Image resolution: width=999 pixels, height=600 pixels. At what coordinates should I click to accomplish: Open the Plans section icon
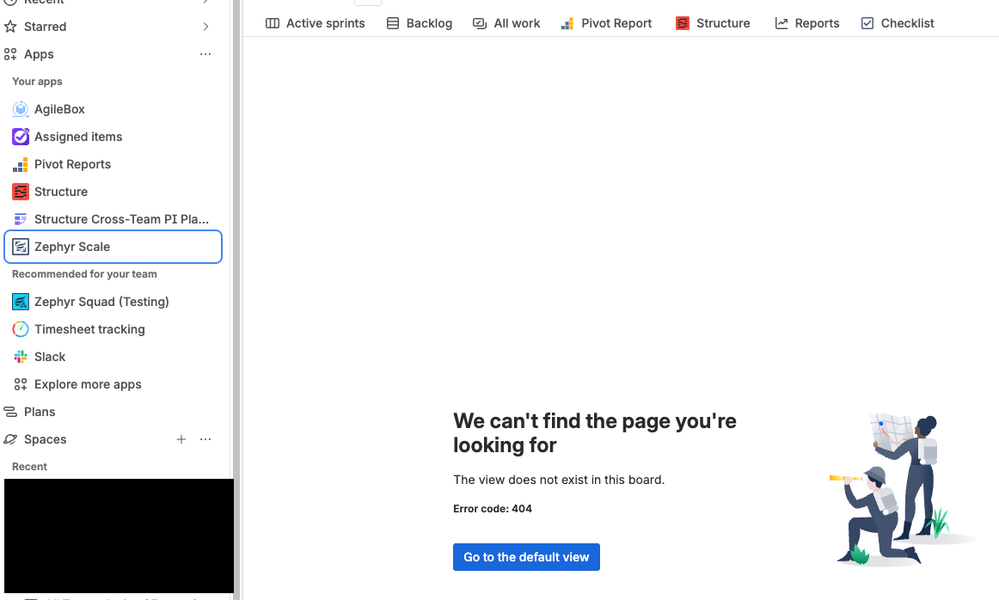pos(16,411)
